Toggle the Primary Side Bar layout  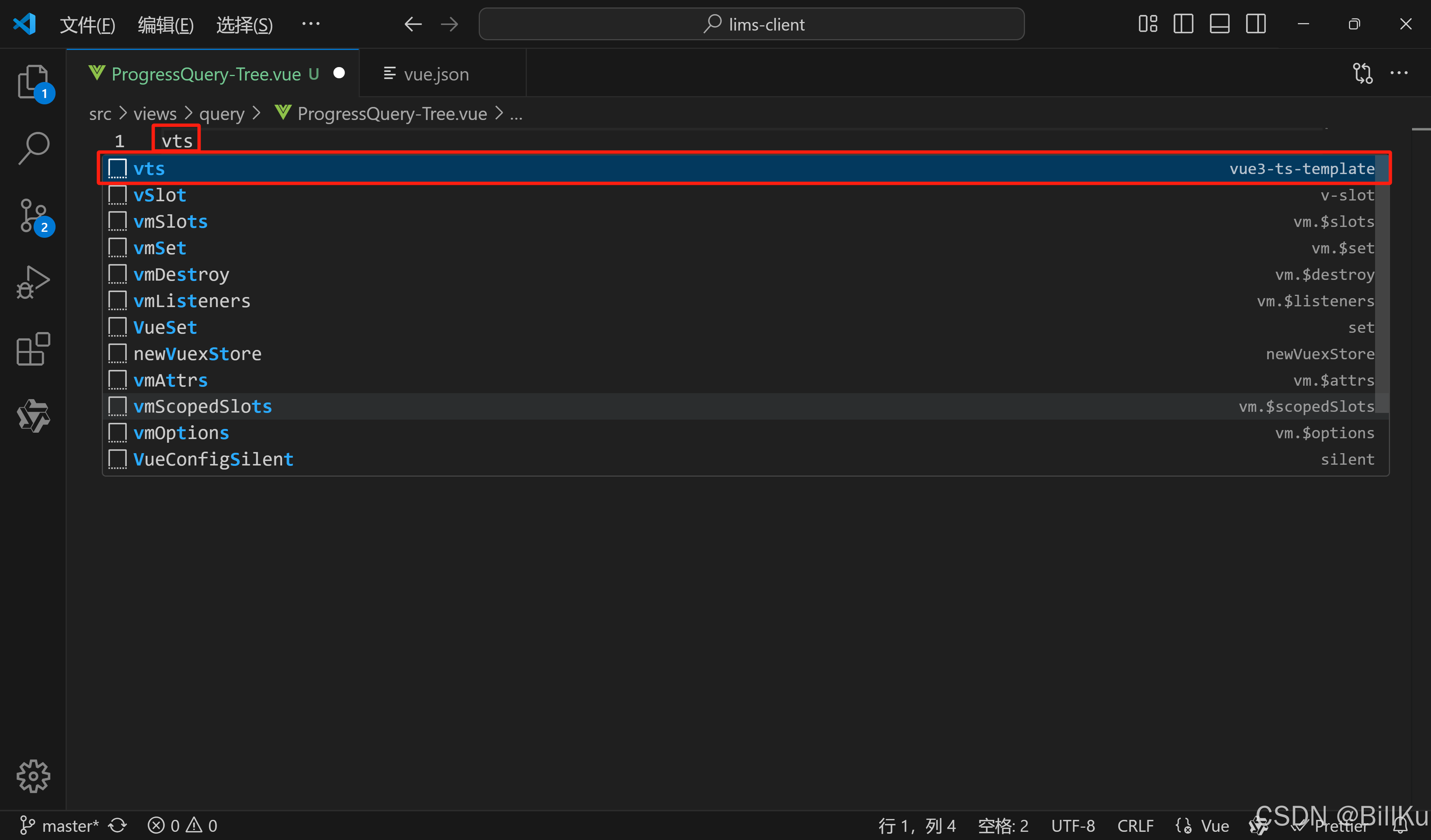[1183, 24]
